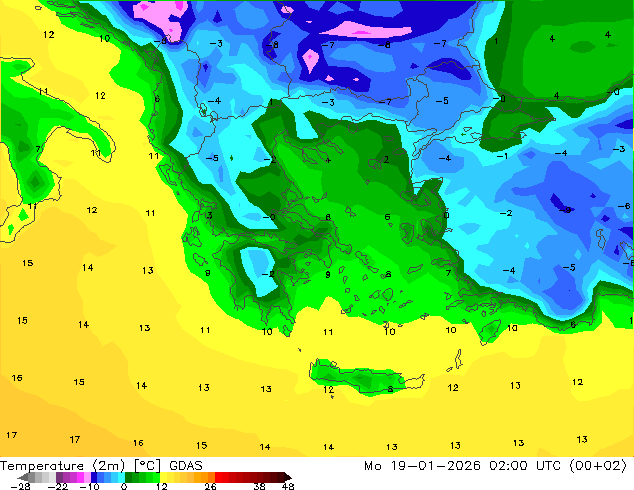
Task: Click the bright red legend swatch after 26
Action: point(218,477)
